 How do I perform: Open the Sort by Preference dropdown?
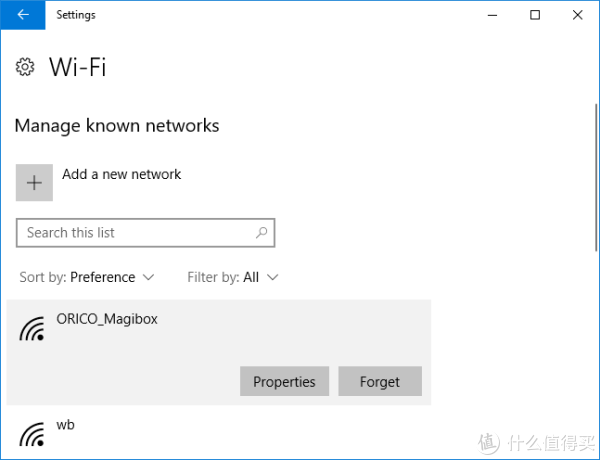click(87, 277)
